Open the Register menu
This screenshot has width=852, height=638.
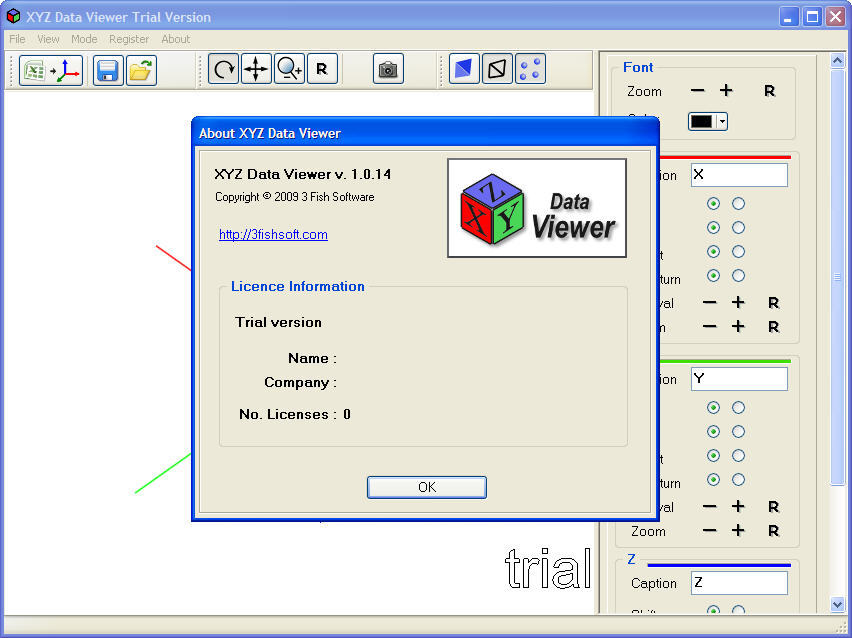(129, 39)
